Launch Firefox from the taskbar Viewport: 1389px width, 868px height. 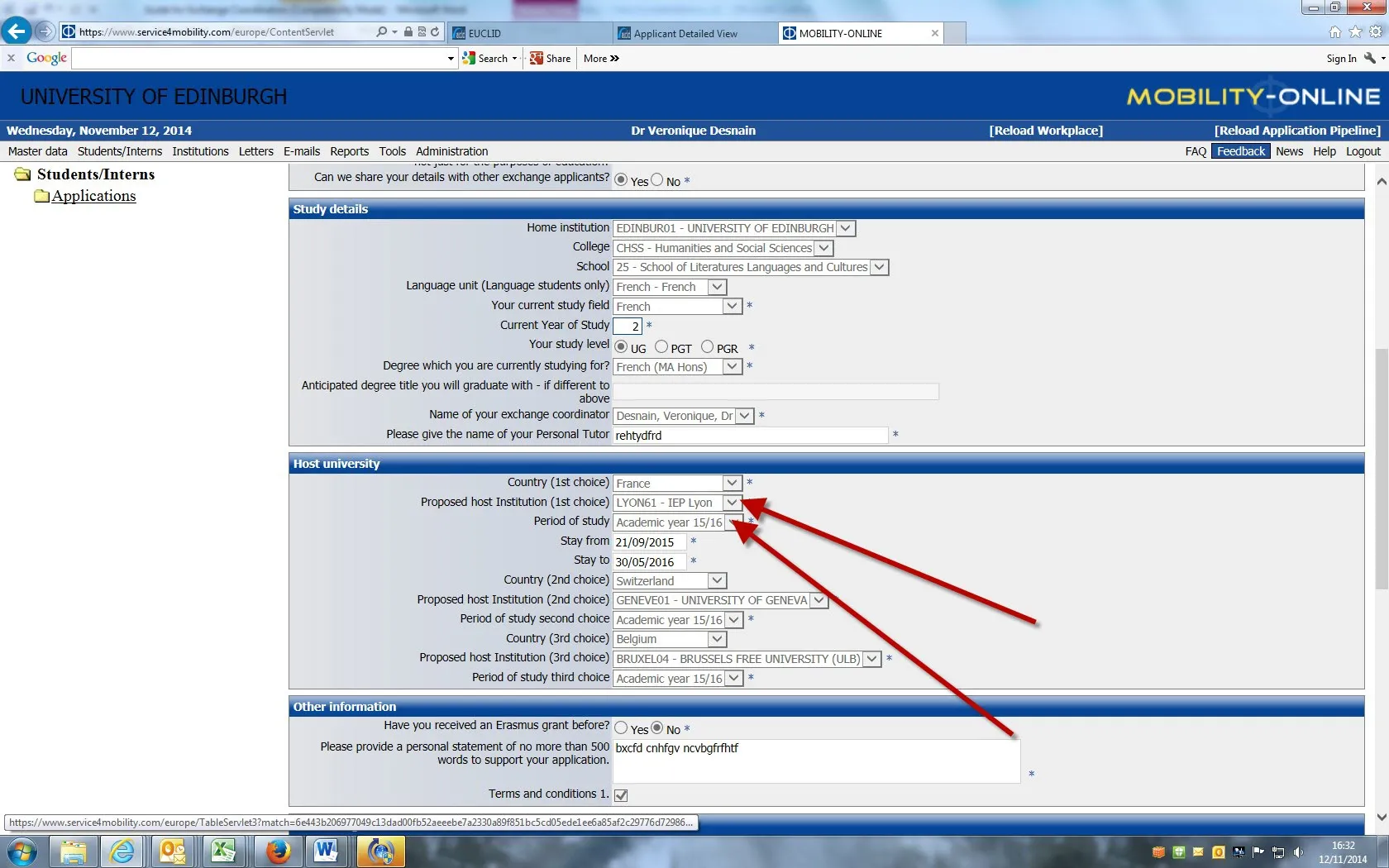pos(276,851)
